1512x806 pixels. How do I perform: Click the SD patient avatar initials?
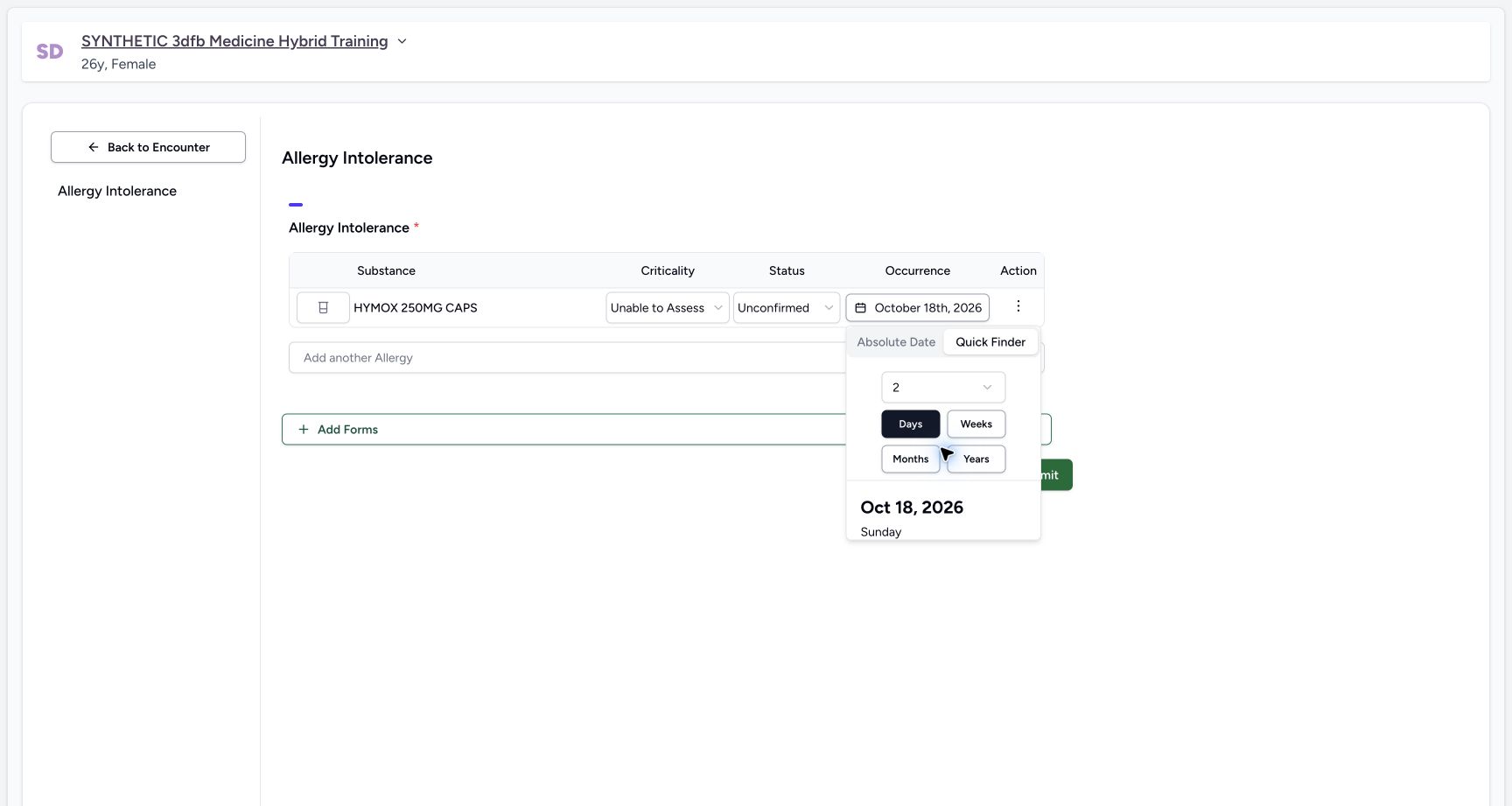click(x=50, y=52)
